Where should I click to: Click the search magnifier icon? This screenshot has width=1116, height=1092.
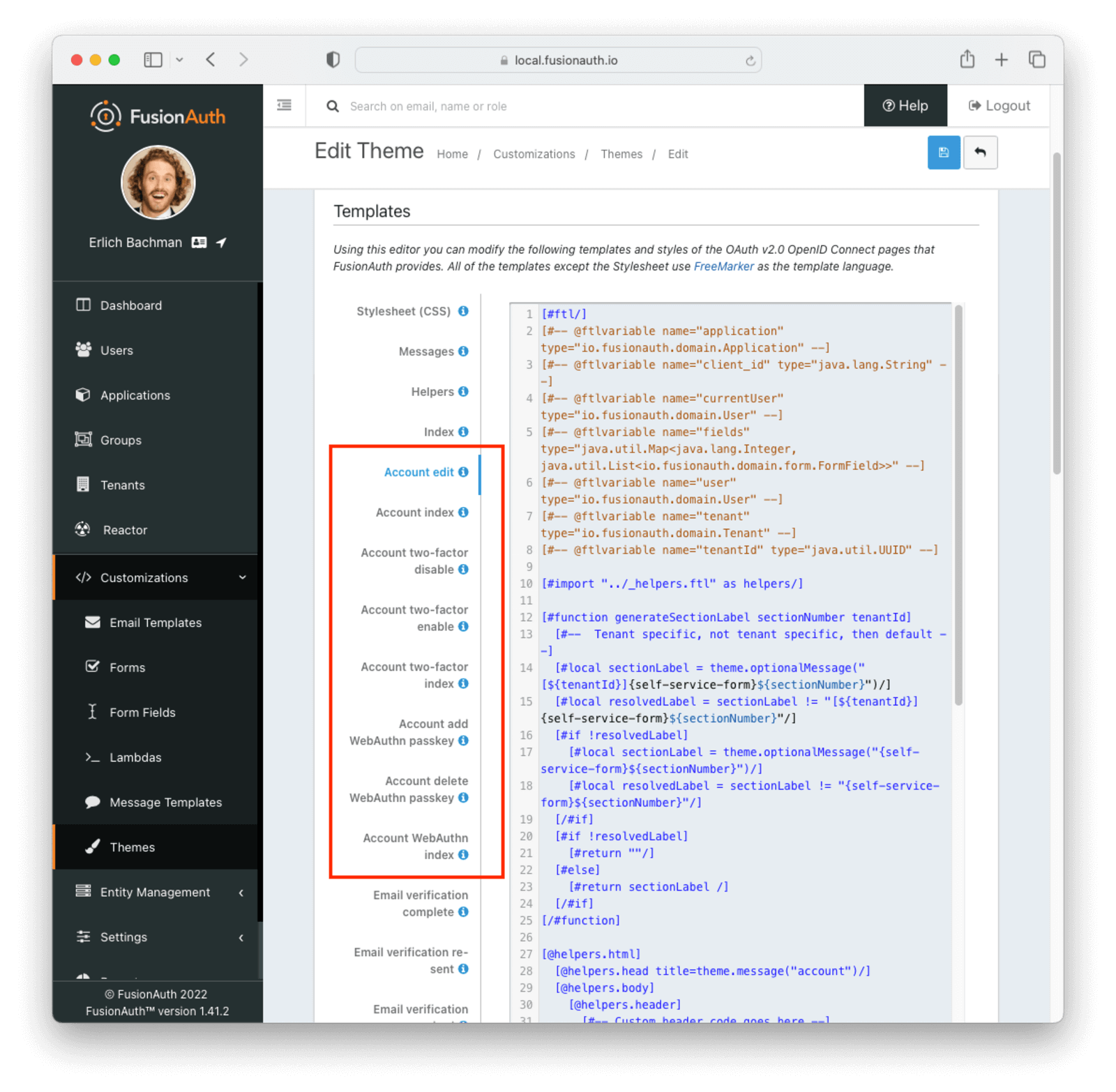click(x=333, y=106)
